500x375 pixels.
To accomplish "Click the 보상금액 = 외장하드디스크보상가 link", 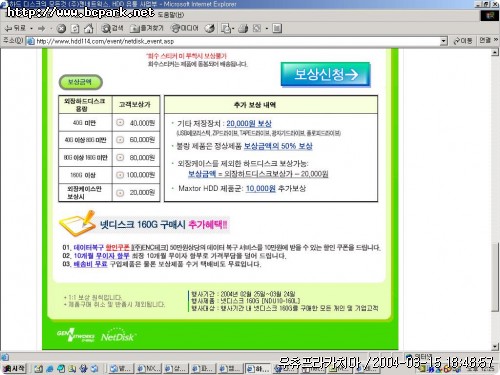I will [x=258, y=174].
